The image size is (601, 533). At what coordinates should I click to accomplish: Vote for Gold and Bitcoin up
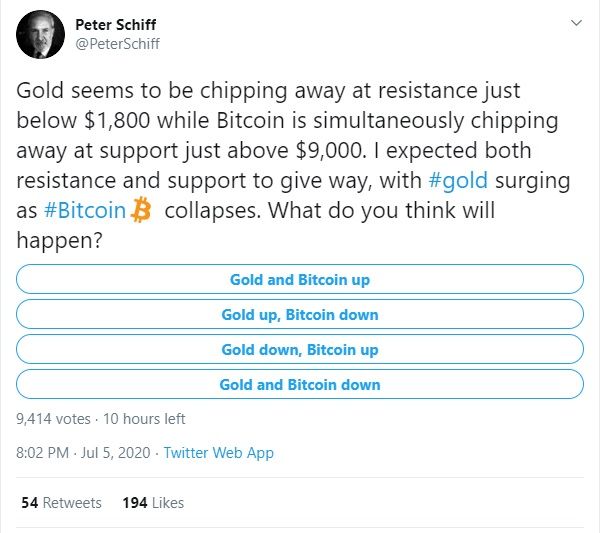click(x=300, y=280)
